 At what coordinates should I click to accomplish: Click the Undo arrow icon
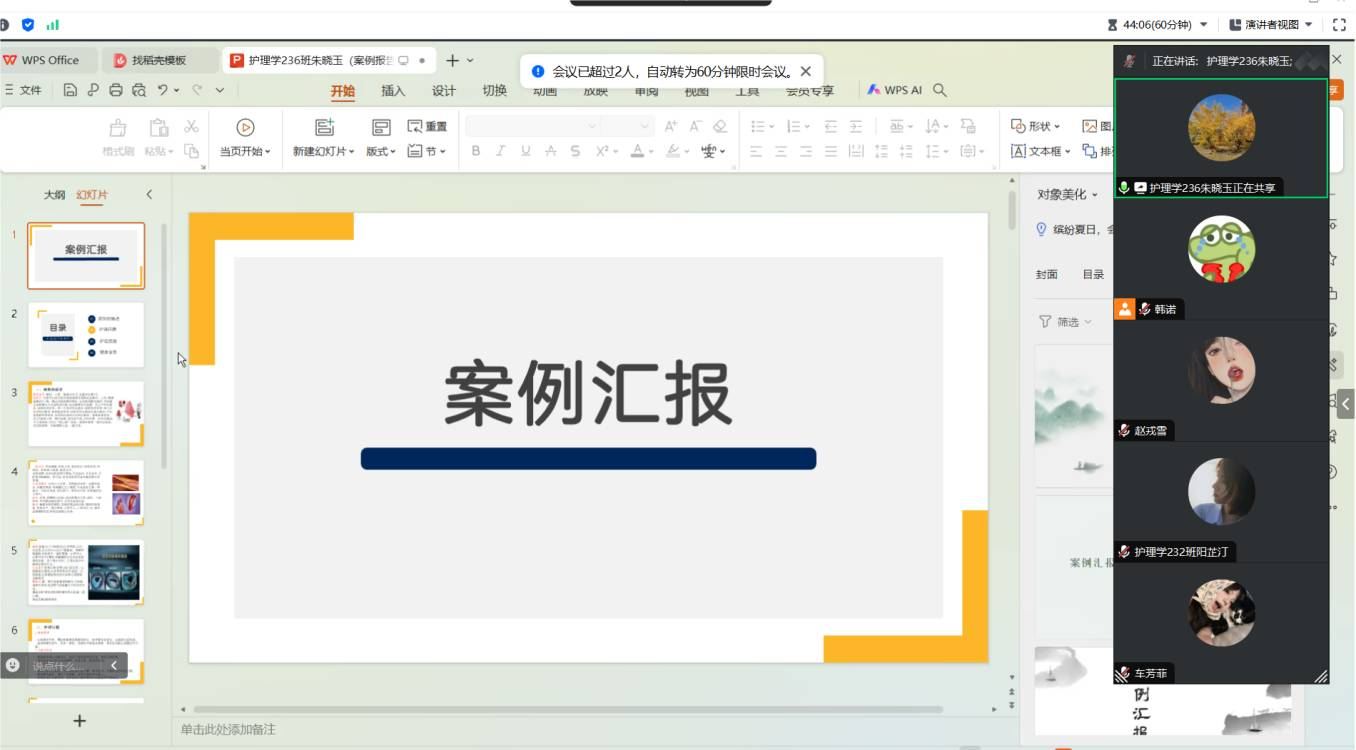pyautogui.click(x=162, y=90)
